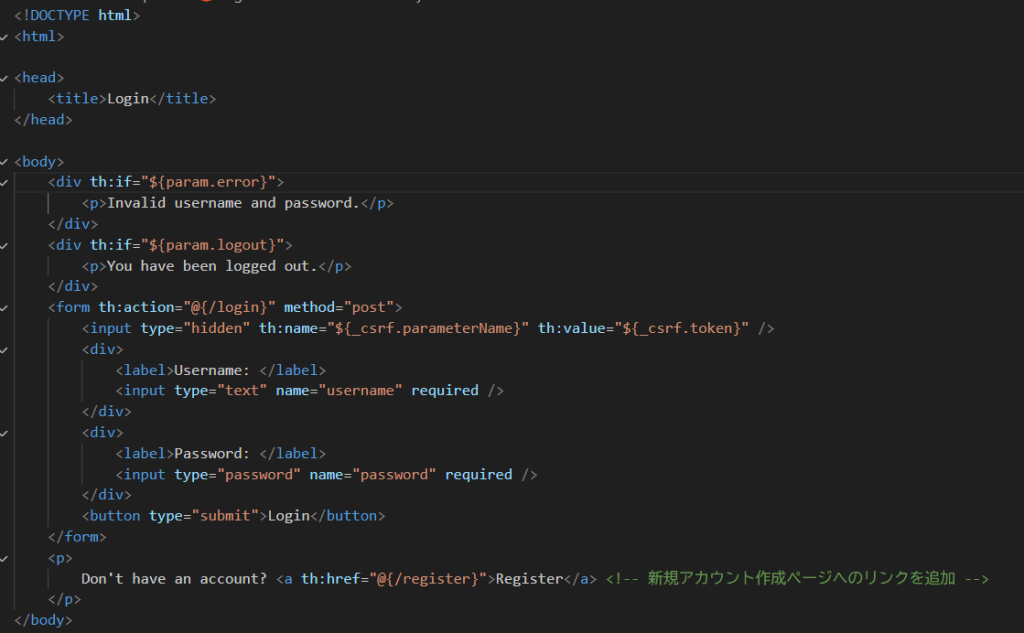This screenshot has height=633, width=1024.
Task: Collapse the param.error div block
Action: [5, 183]
